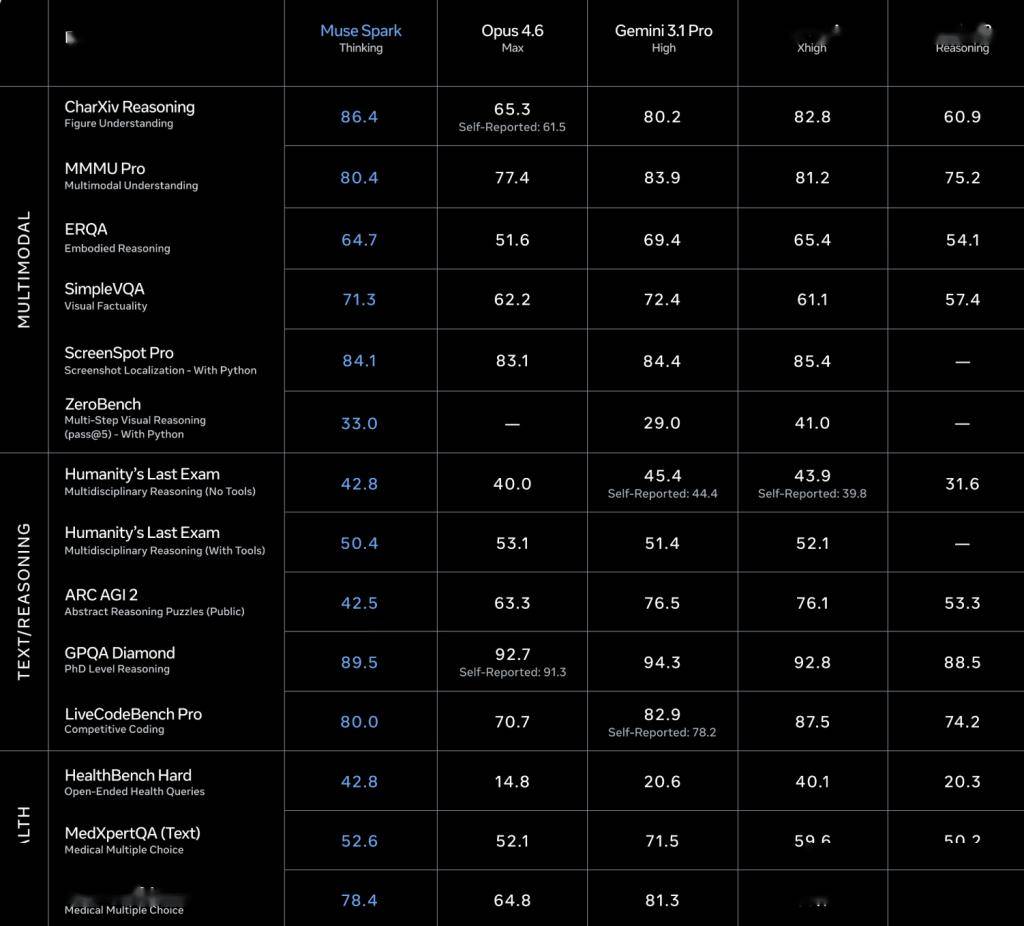Screen dimensions: 1024x926
Task: Click the ERQA benchmark name
Action: [86, 229]
